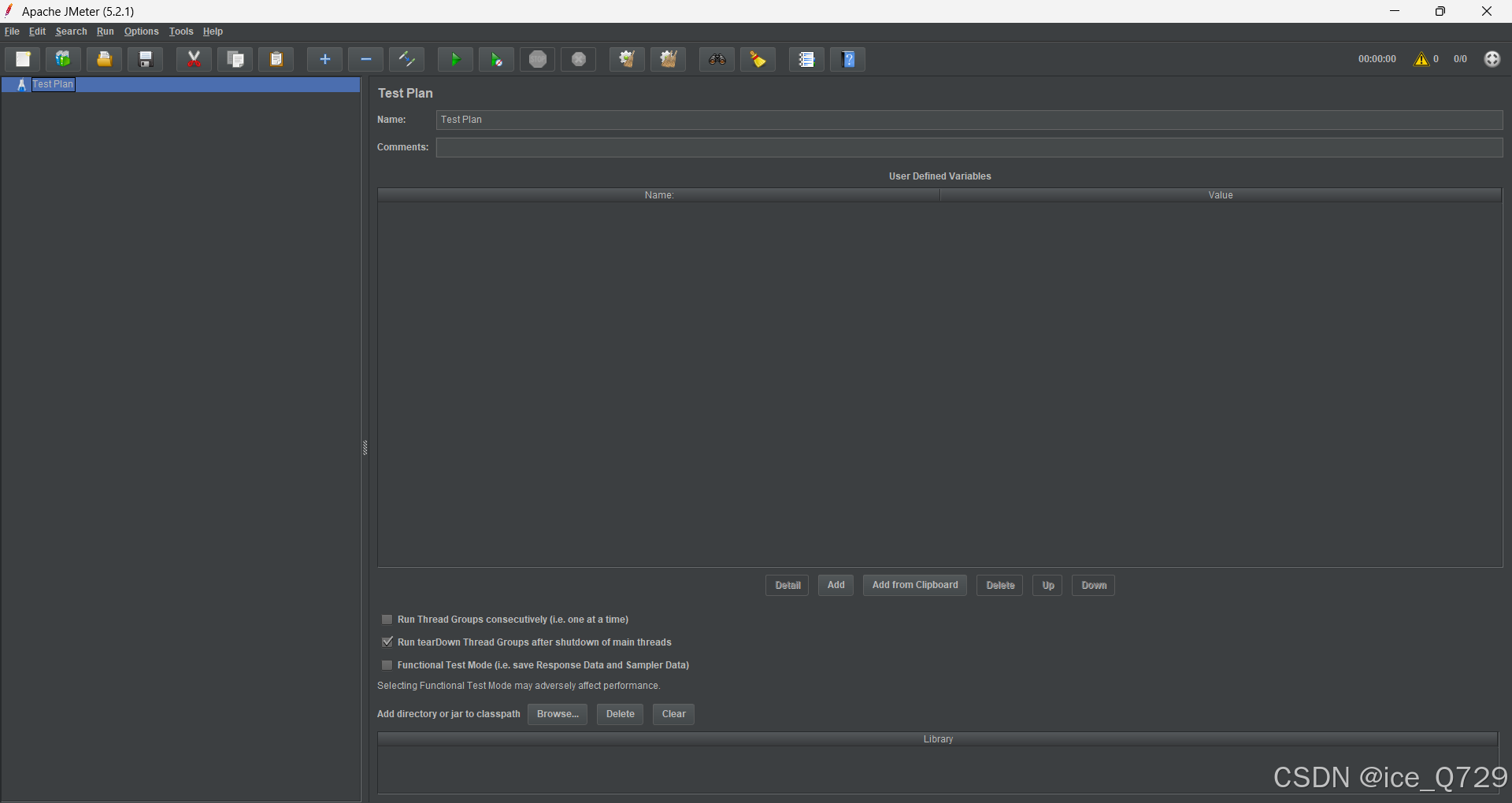Enable Run Thread Groups consecutively
Image resolution: width=1512 pixels, height=803 pixels.
[x=387, y=620]
